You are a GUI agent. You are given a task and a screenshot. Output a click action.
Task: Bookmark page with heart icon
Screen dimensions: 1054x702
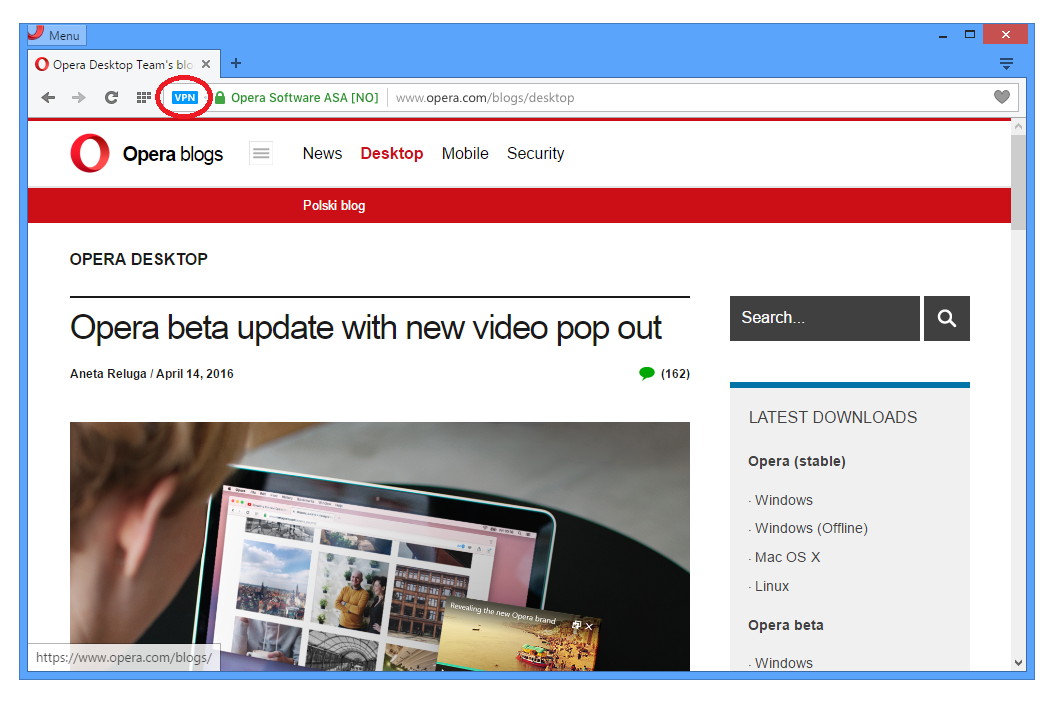coord(1002,97)
